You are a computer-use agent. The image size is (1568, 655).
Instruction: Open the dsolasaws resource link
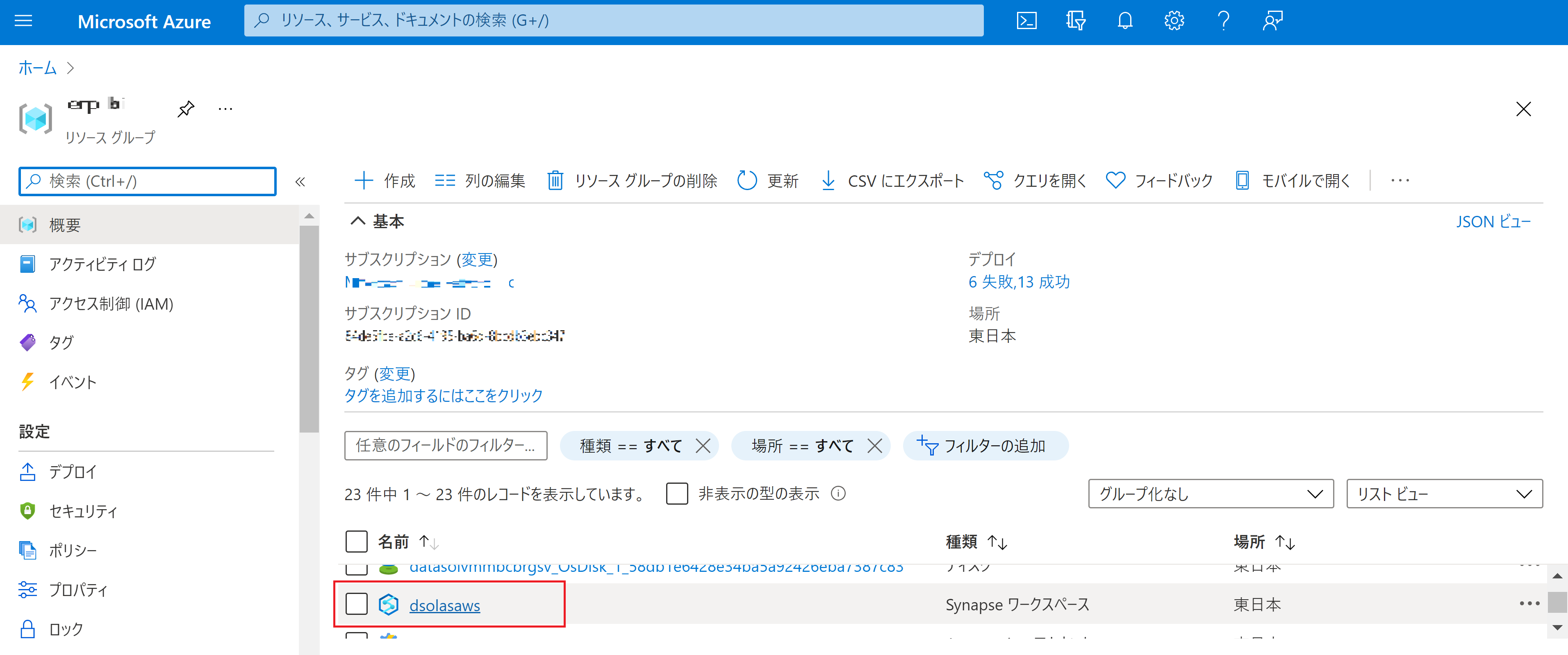(x=444, y=605)
